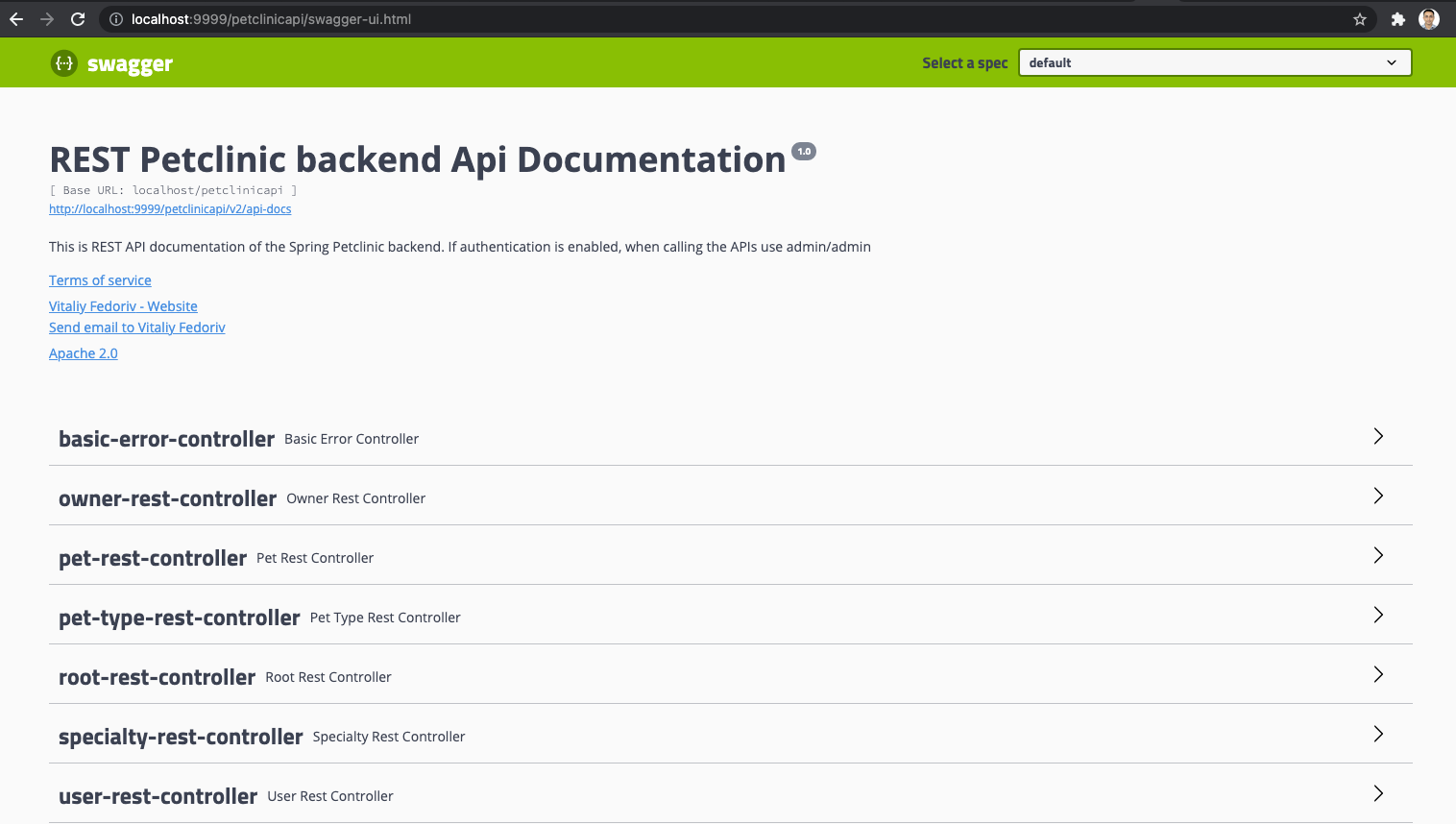Screen dimensions: 1456x824
Task: Click the swagger brand text
Action: (130, 64)
